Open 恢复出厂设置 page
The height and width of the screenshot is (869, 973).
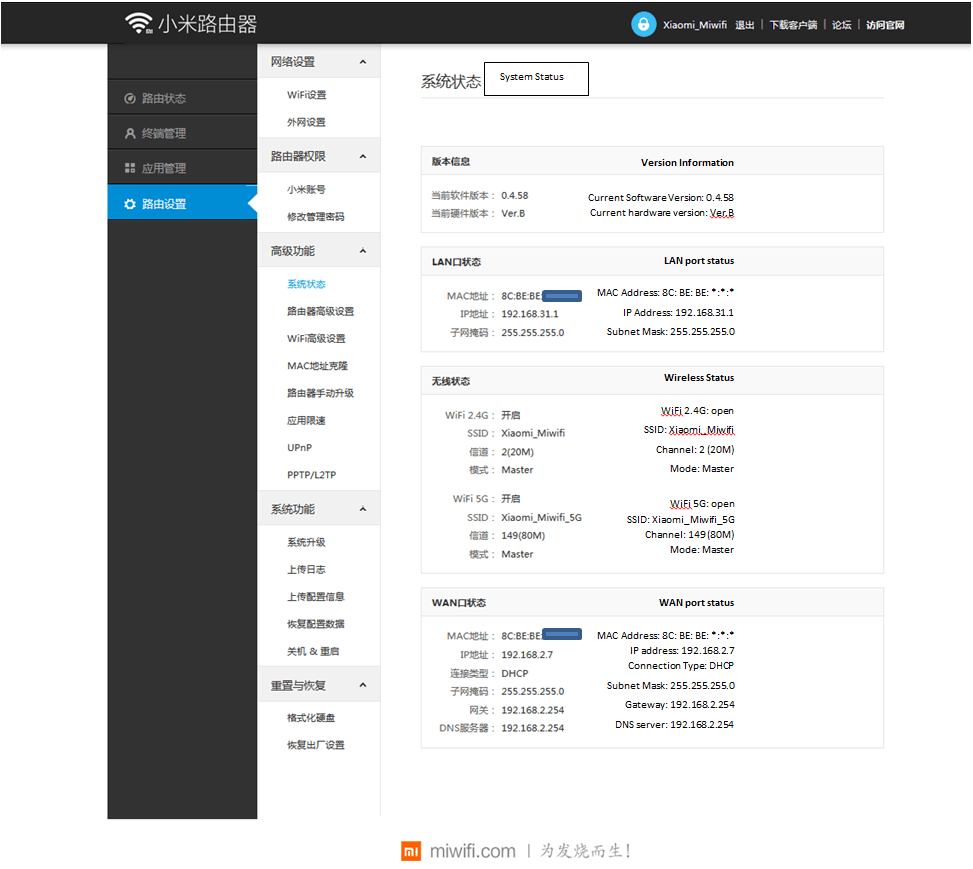pyautogui.click(x=316, y=745)
